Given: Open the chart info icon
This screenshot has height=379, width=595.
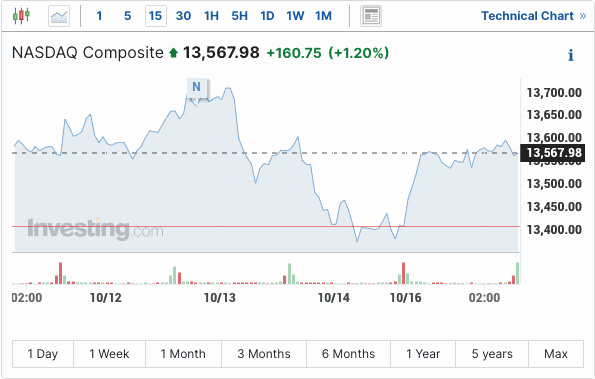Looking at the screenshot, I should [x=570, y=55].
